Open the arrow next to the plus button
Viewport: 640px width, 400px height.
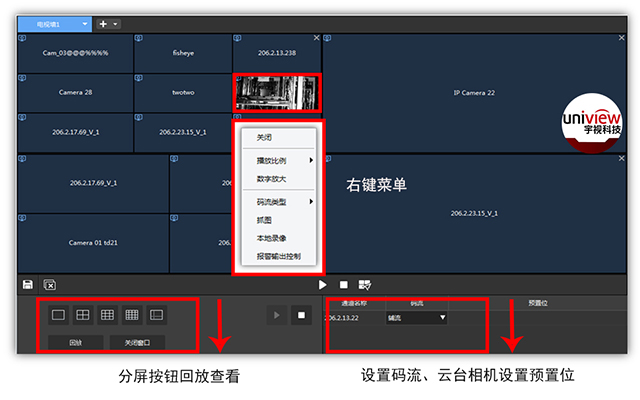(x=116, y=22)
